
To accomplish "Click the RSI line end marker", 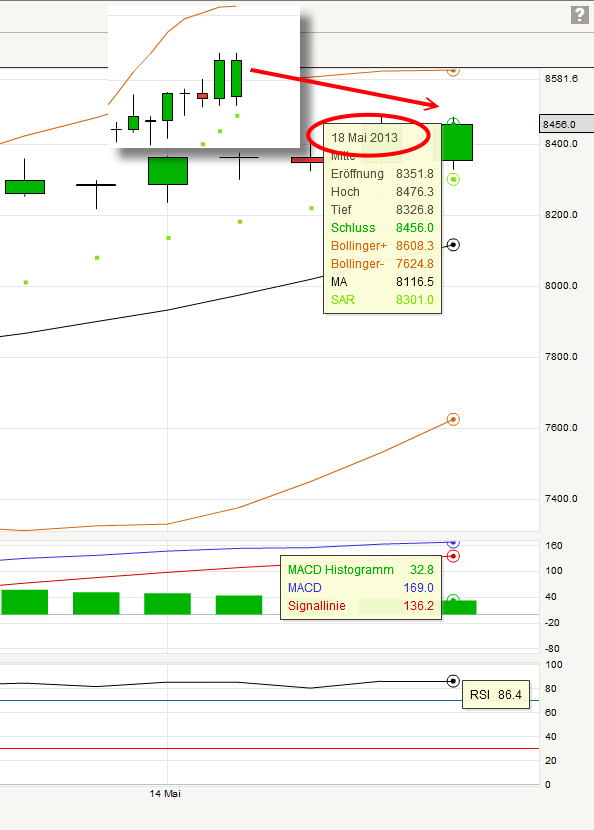I will [453, 681].
